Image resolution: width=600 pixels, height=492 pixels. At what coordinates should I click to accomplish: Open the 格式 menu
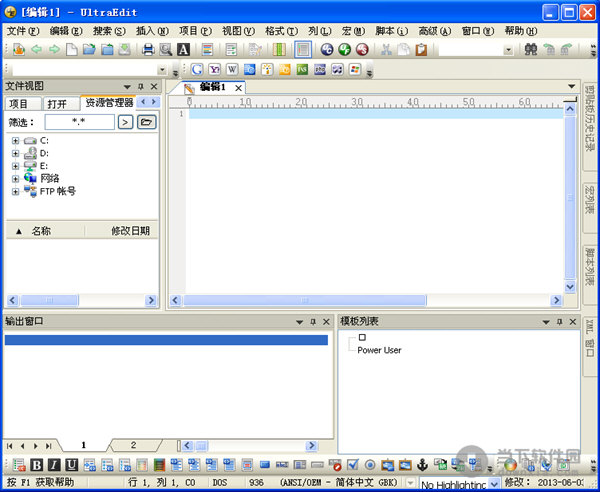pyautogui.click(x=275, y=31)
